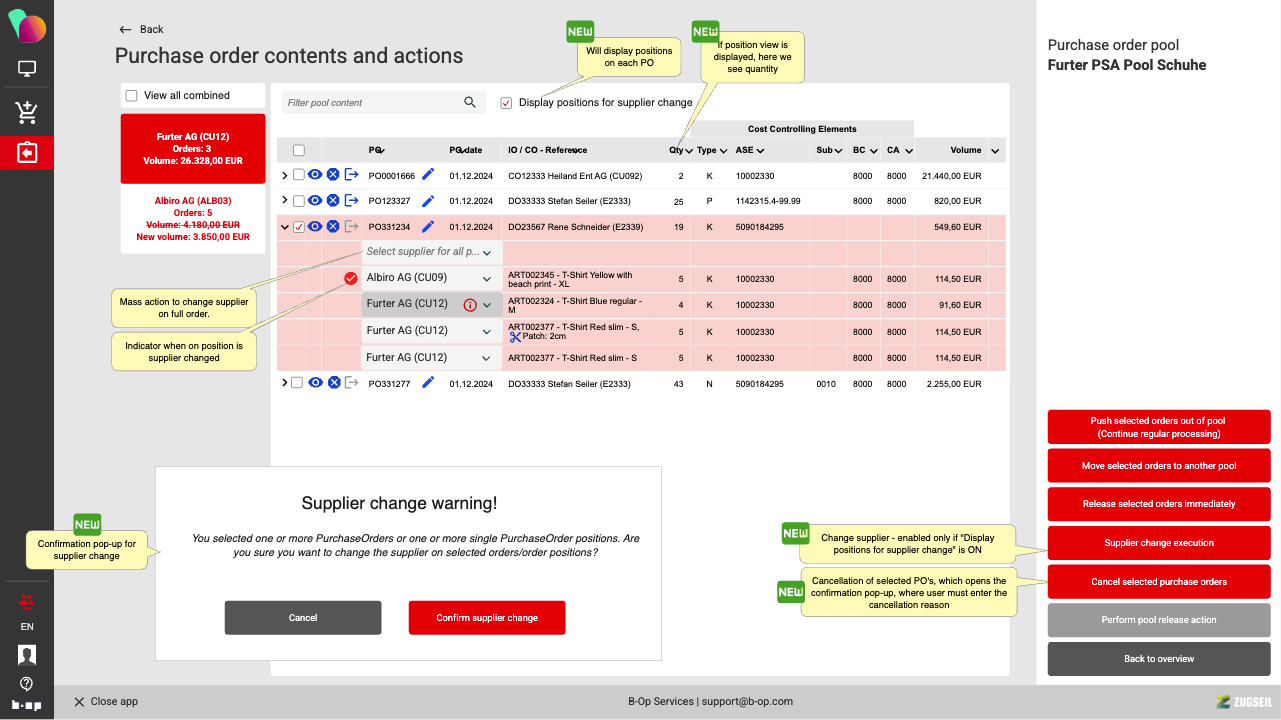Open the shopping cart icon in sidebar
This screenshot has width=1281, height=720.
27,112
